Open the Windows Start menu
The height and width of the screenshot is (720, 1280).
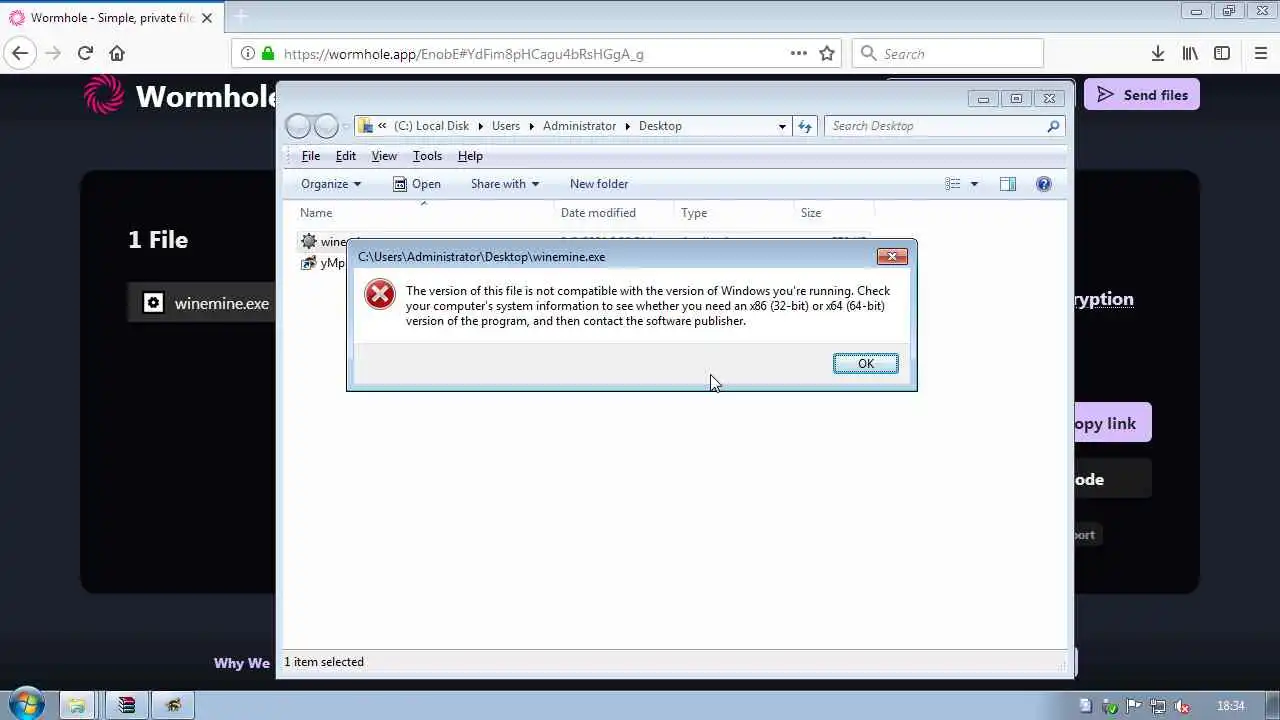point(26,704)
